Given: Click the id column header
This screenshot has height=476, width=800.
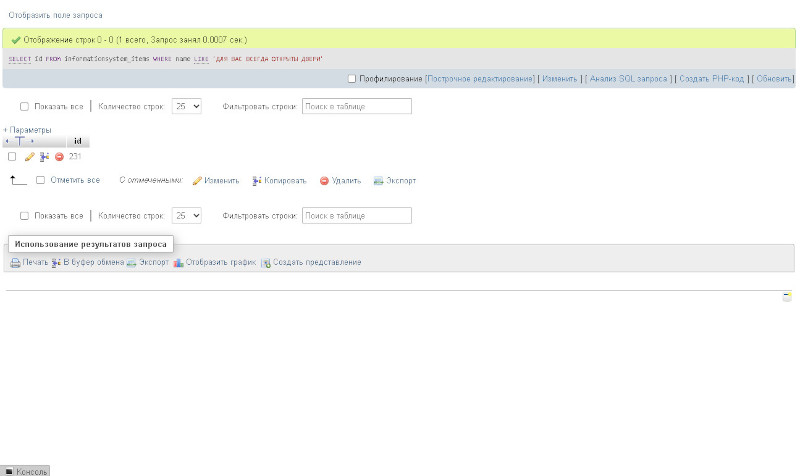Looking at the screenshot, I should click(x=78, y=141).
